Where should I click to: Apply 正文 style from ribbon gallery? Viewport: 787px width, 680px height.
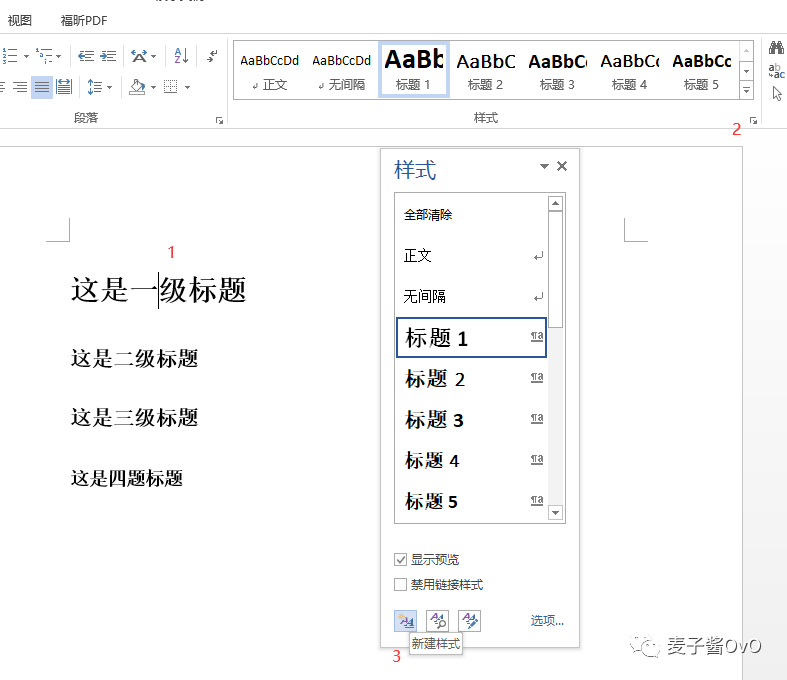coord(270,70)
